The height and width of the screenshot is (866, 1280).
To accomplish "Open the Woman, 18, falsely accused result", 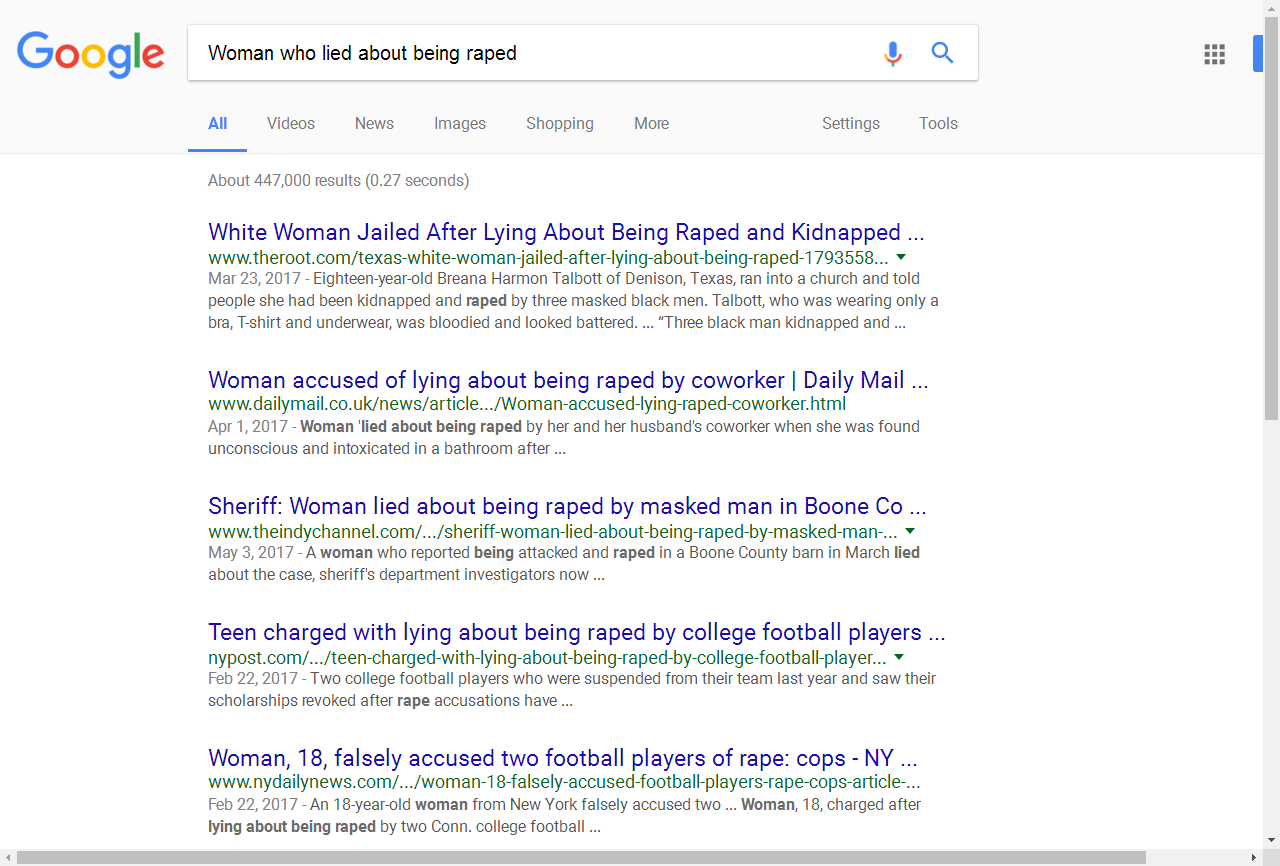I will point(563,759).
